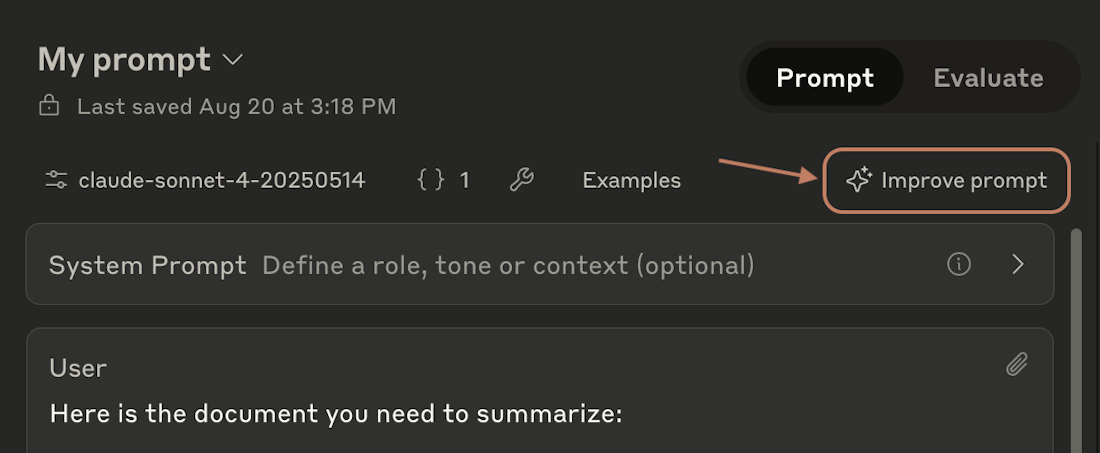Image resolution: width=1100 pixels, height=453 pixels.
Task: Click into the User message text
Action: point(336,413)
